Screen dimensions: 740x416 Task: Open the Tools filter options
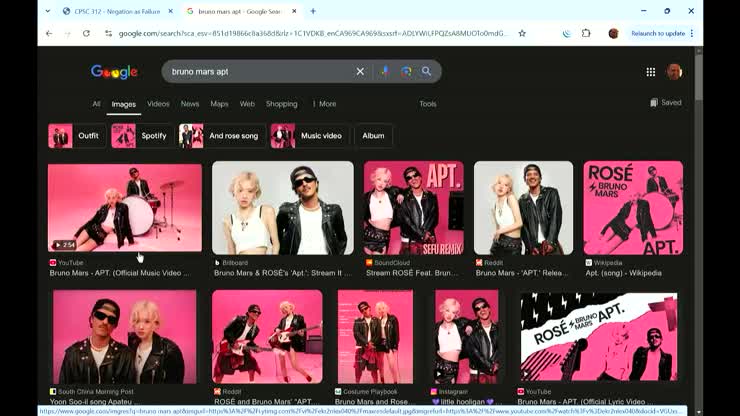click(x=428, y=104)
